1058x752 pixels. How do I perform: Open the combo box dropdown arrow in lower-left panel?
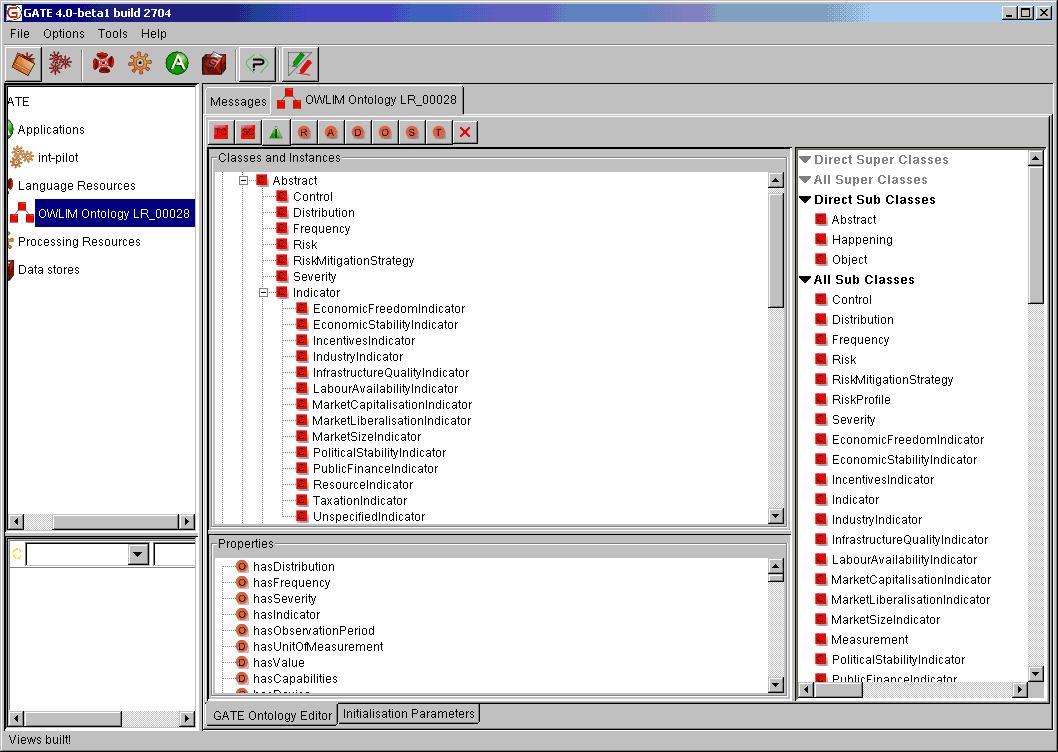(x=138, y=555)
